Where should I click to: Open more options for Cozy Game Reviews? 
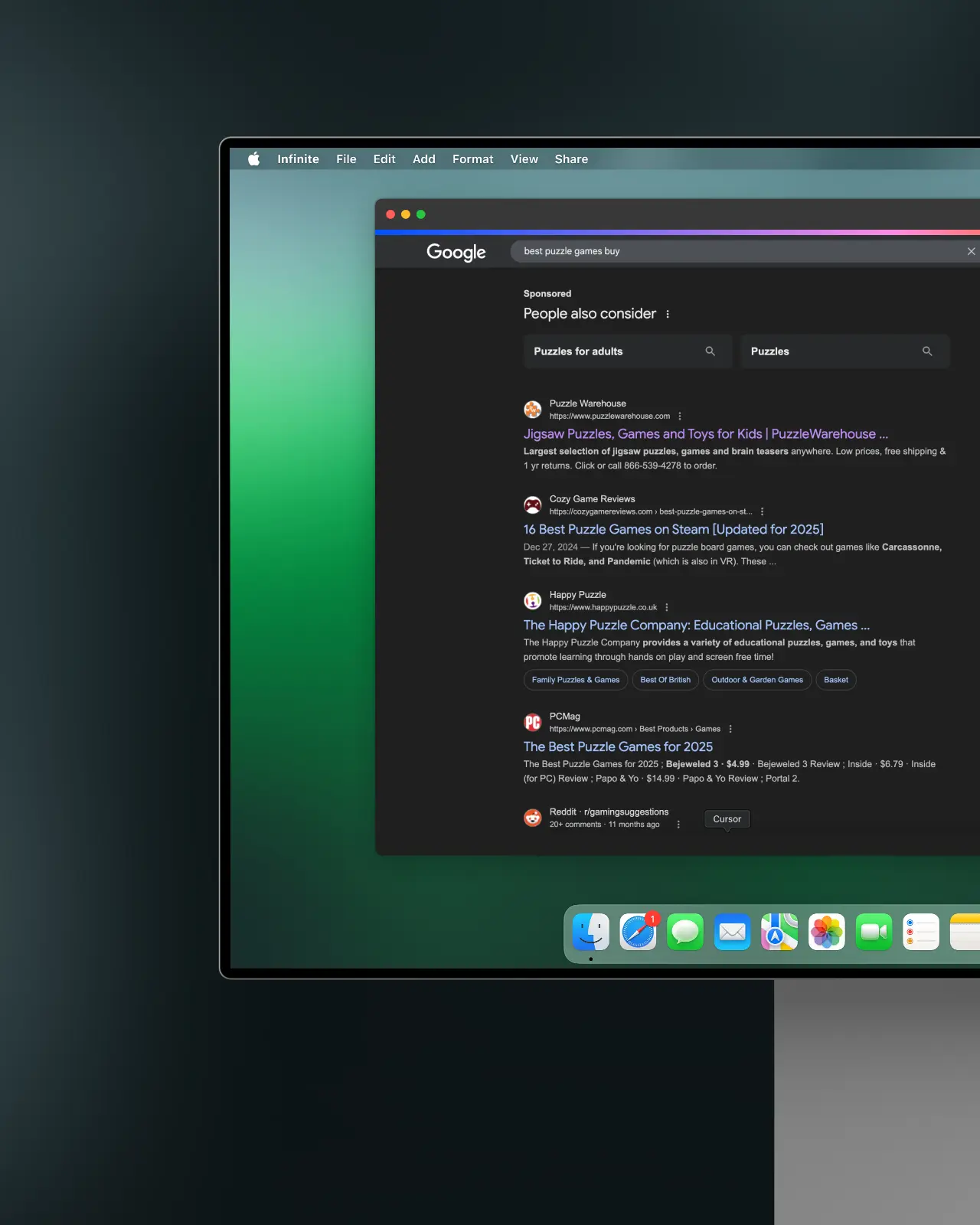tap(762, 511)
